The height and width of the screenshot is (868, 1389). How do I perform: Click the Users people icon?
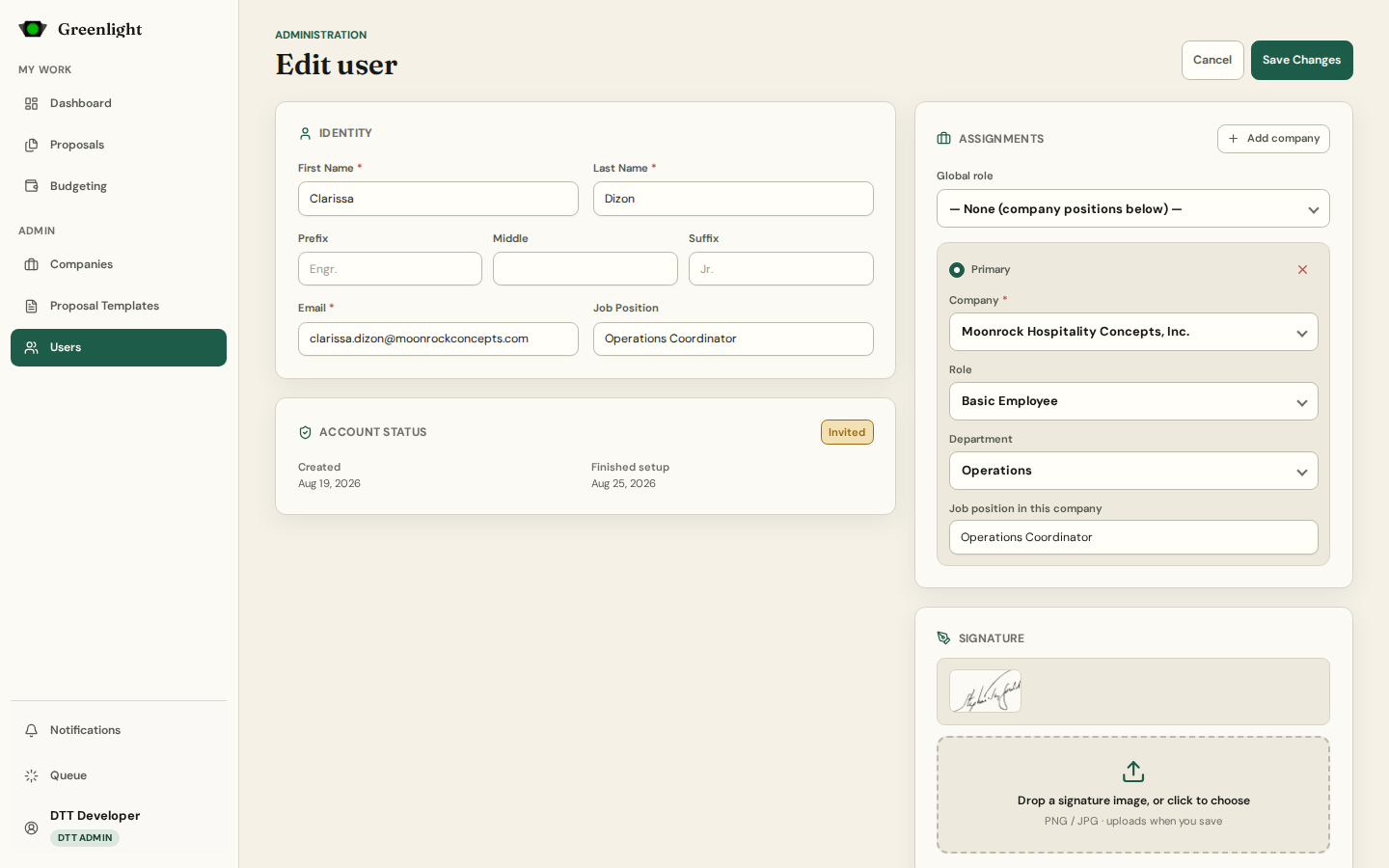point(32,347)
